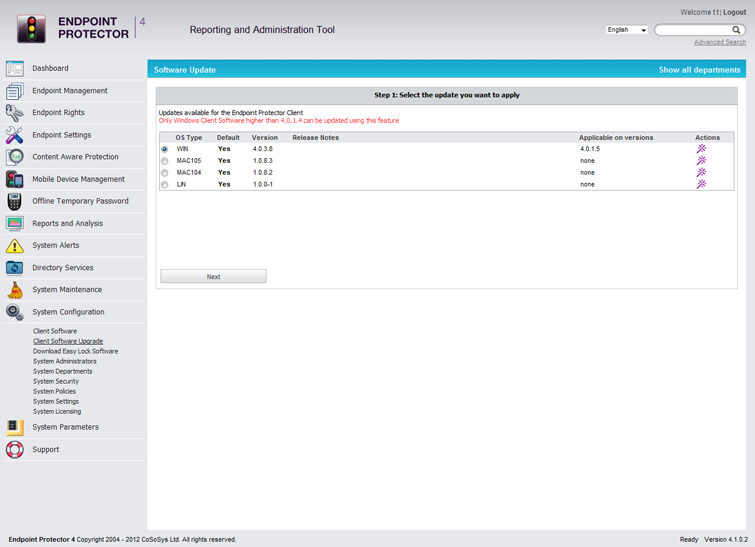Screen dimensions: 755x547
Task: Open Advanced Search link
Action: click(x=720, y=42)
